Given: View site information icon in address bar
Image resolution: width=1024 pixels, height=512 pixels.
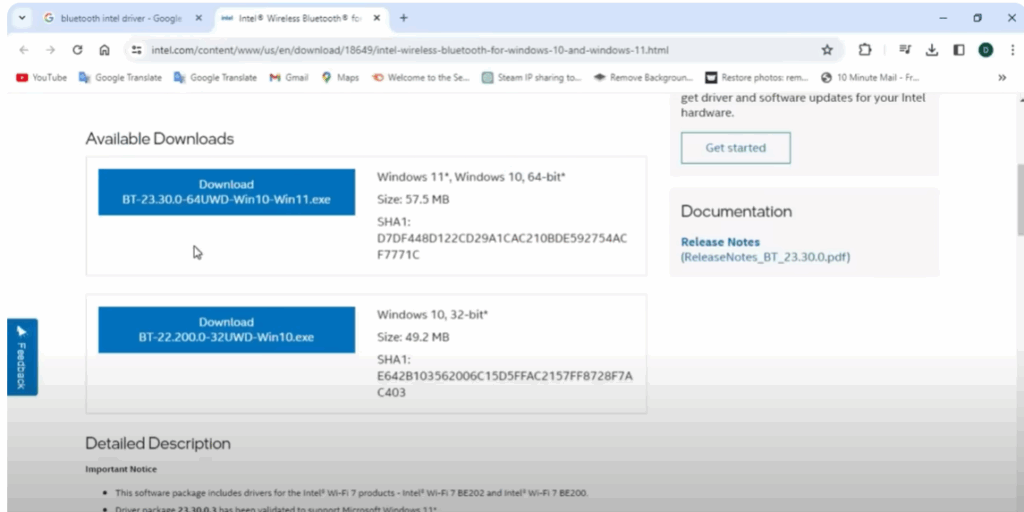Looking at the screenshot, I should click(x=136, y=50).
